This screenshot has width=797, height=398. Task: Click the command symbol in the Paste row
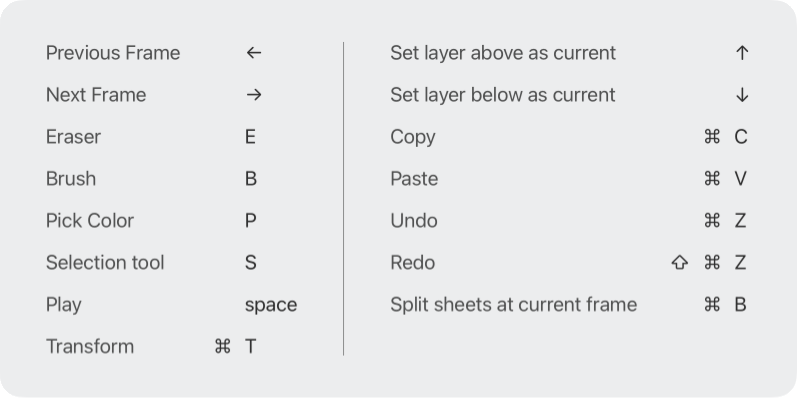click(712, 178)
